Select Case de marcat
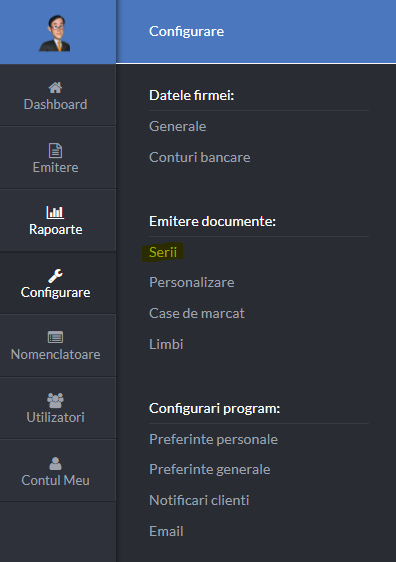Image resolution: width=396 pixels, height=562 pixels. click(x=197, y=313)
